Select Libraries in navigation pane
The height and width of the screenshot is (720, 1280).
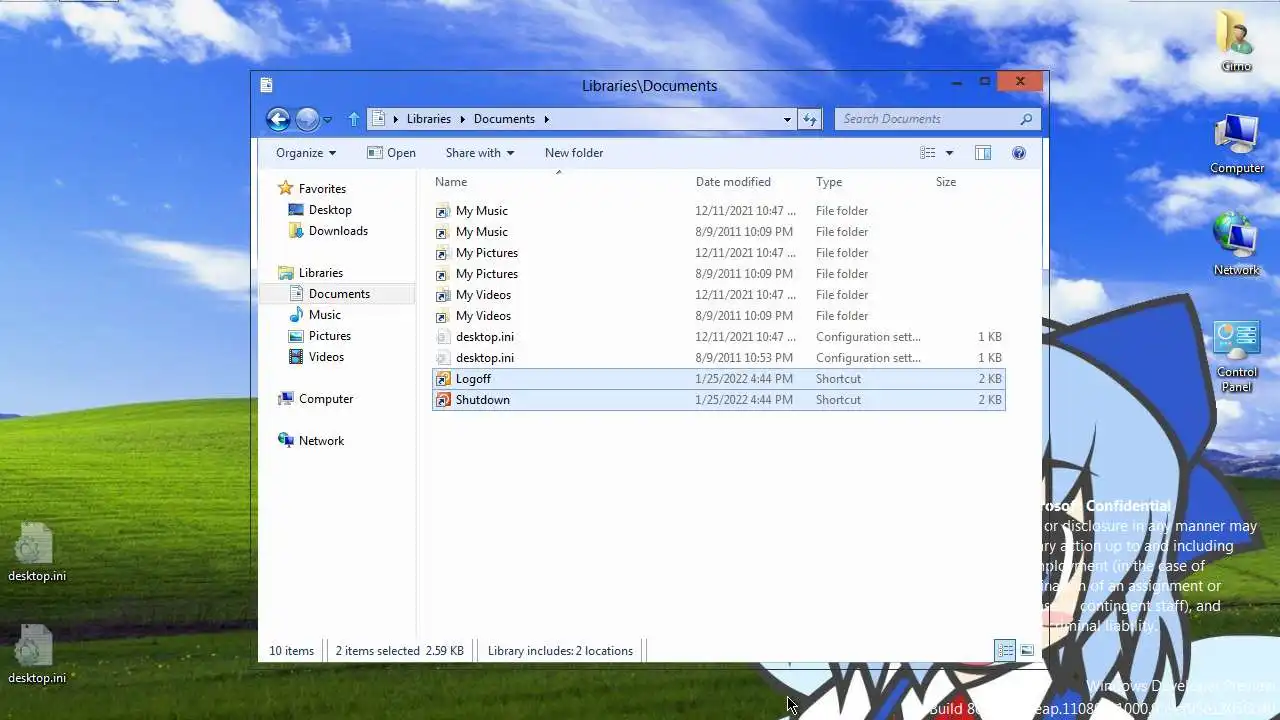311,273
